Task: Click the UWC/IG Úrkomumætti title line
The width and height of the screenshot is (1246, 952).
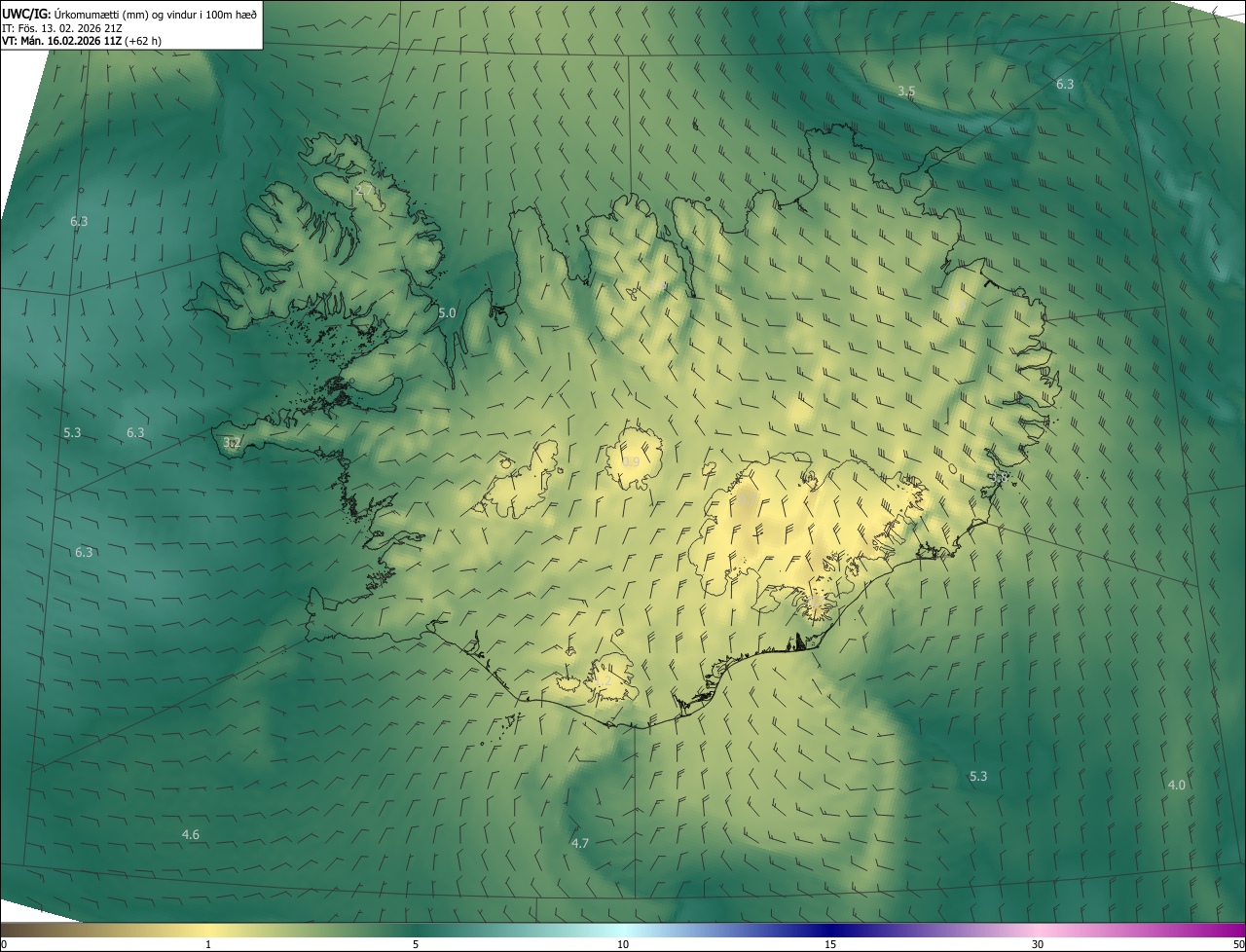Action: [x=129, y=14]
